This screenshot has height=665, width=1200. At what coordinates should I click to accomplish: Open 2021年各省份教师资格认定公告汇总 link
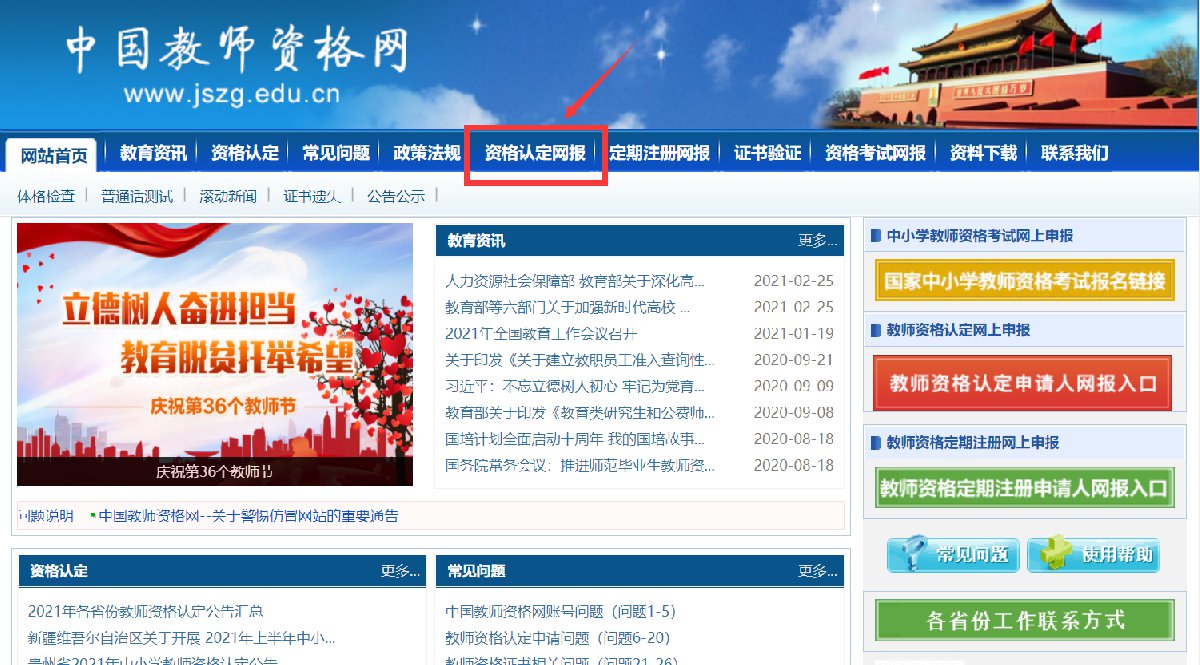[146, 611]
